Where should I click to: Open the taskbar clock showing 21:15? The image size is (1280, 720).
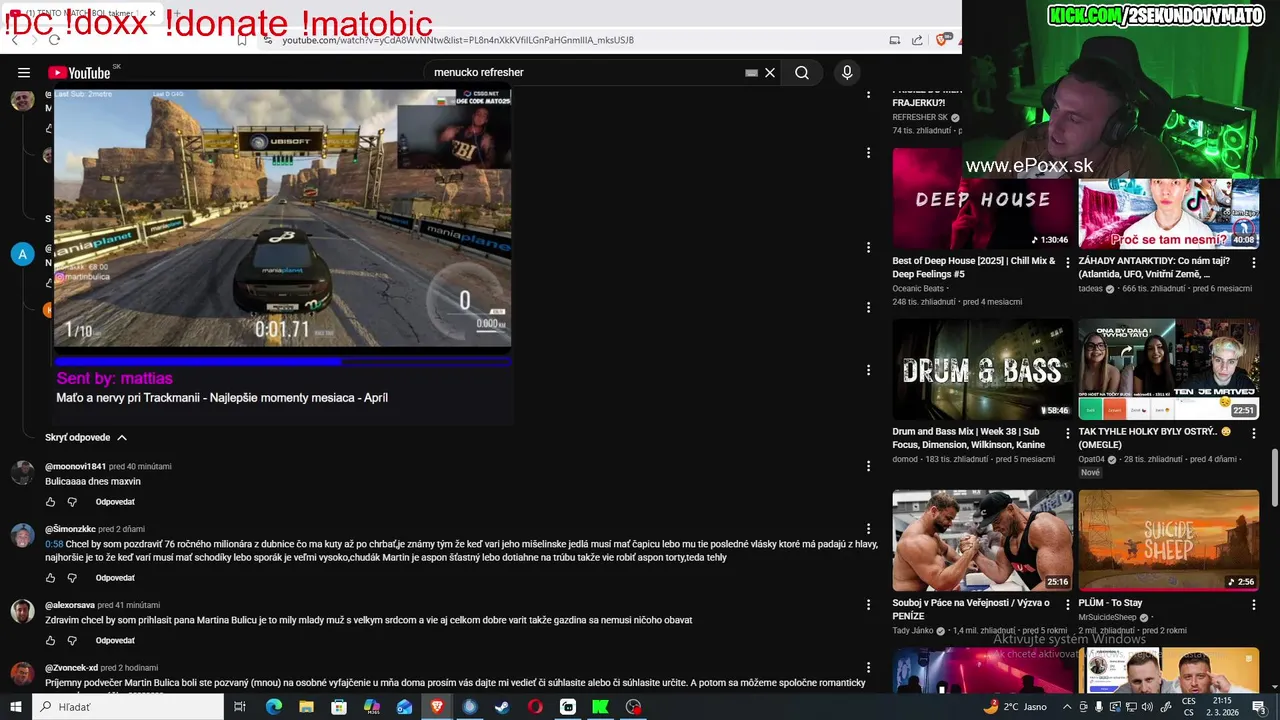point(1222,707)
